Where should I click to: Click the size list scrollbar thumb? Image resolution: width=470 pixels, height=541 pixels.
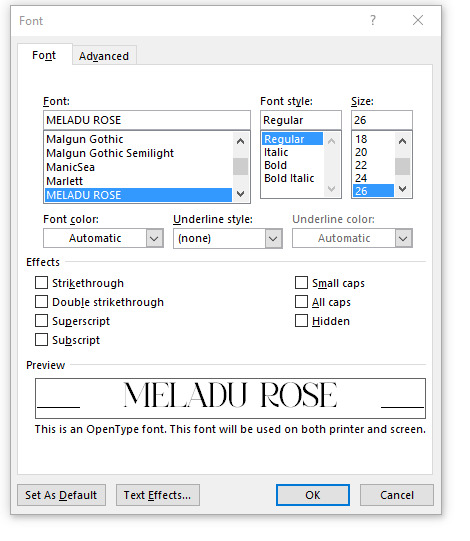(x=402, y=166)
